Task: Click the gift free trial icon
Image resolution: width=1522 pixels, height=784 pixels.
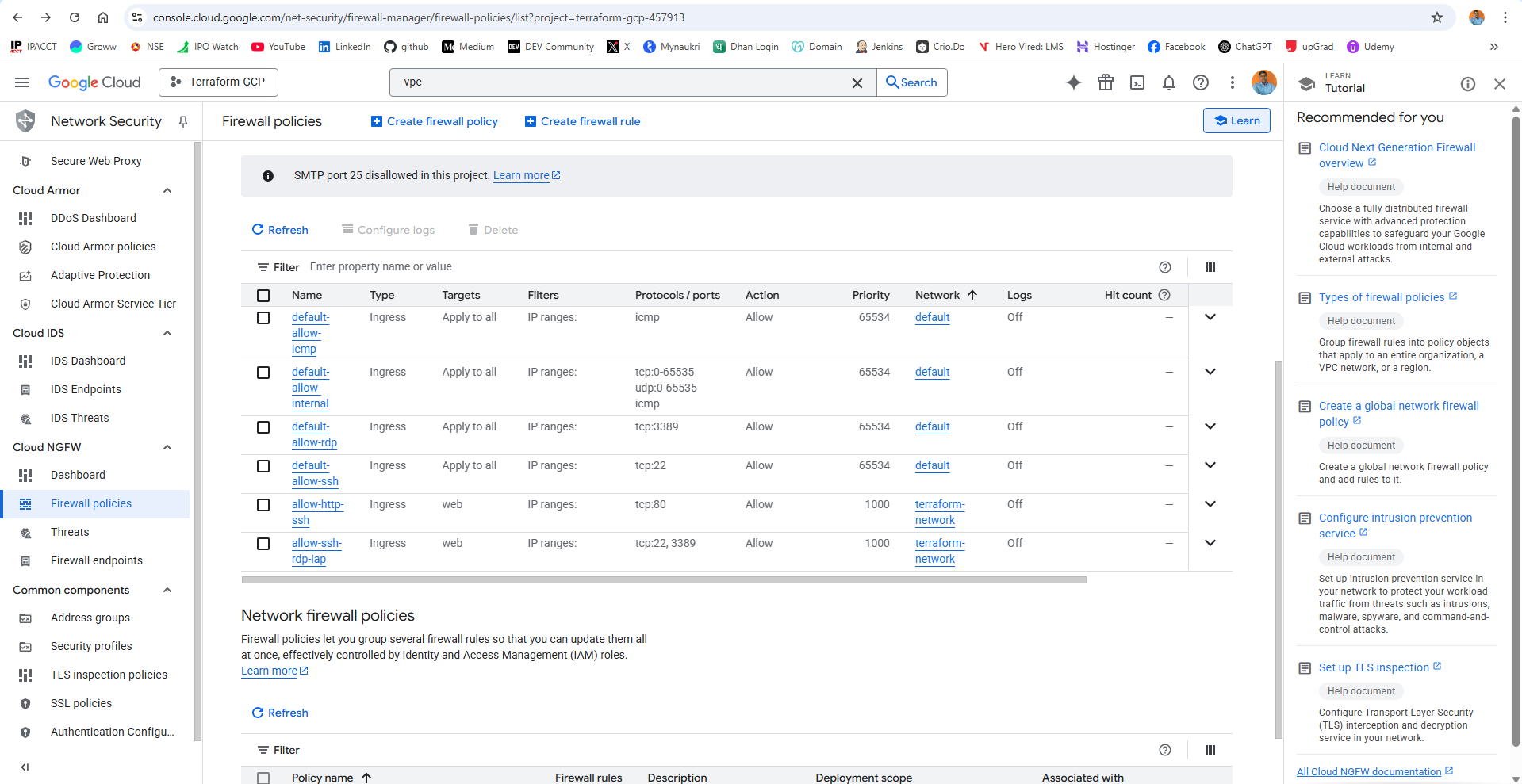Action: [x=1106, y=82]
